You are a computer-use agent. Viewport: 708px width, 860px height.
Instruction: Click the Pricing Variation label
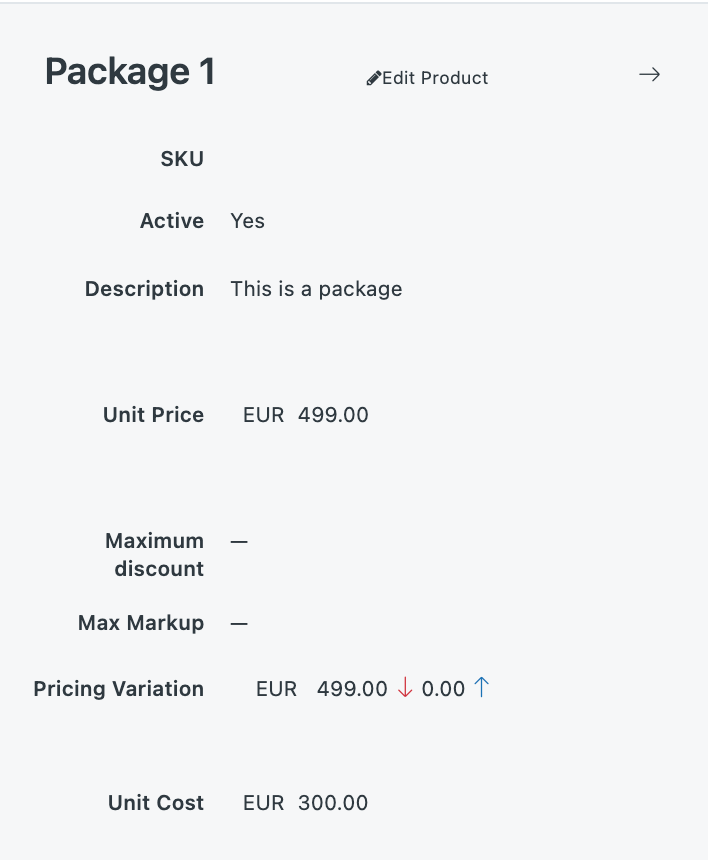[118, 689]
